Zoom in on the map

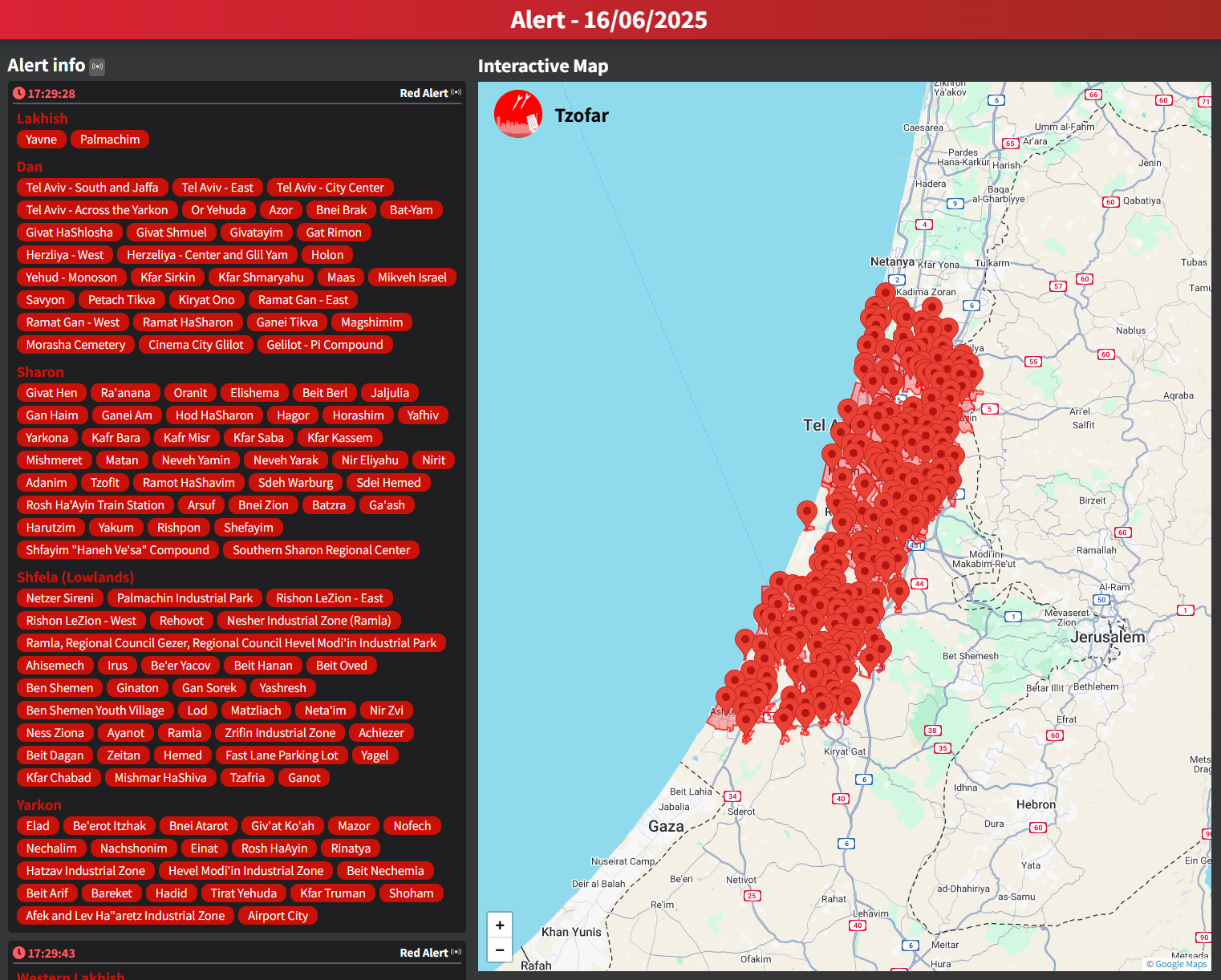click(x=500, y=925)
